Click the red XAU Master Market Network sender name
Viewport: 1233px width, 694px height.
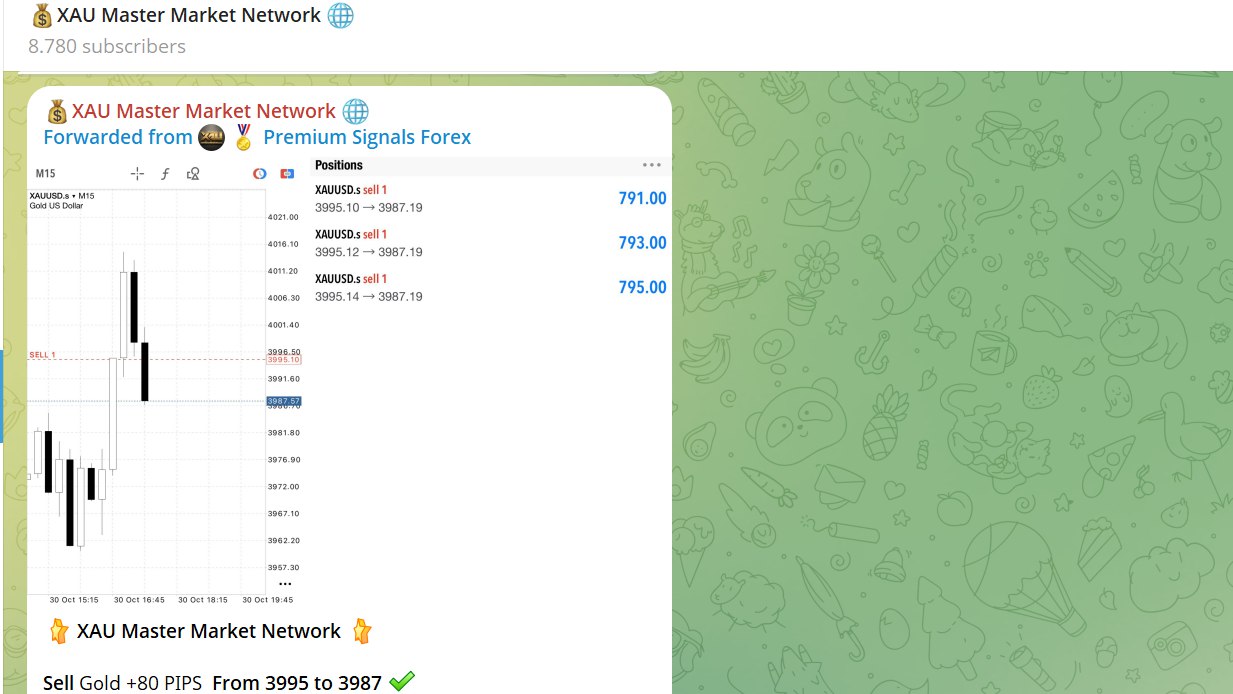pyautogui.click(x=204, y=111)
